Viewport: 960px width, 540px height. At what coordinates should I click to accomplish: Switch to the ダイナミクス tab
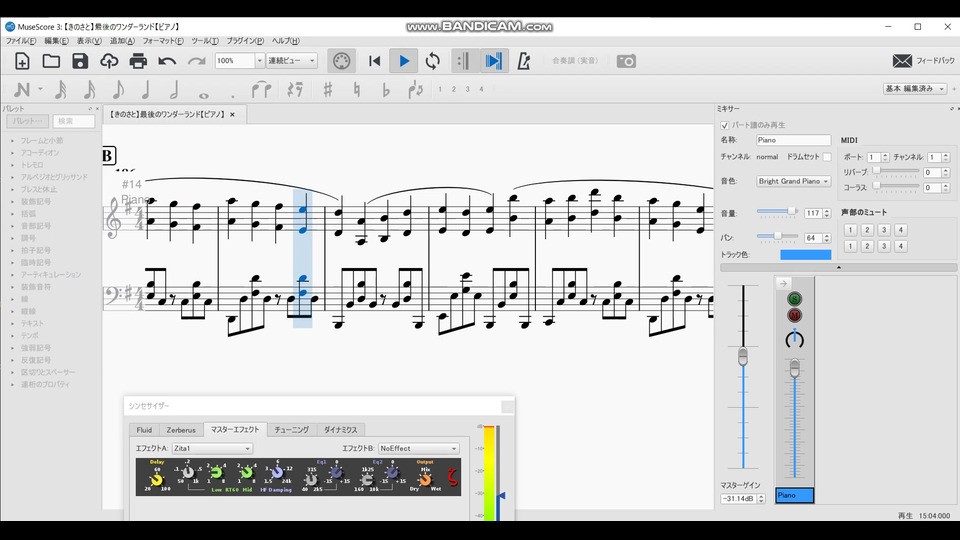point(340,430)
